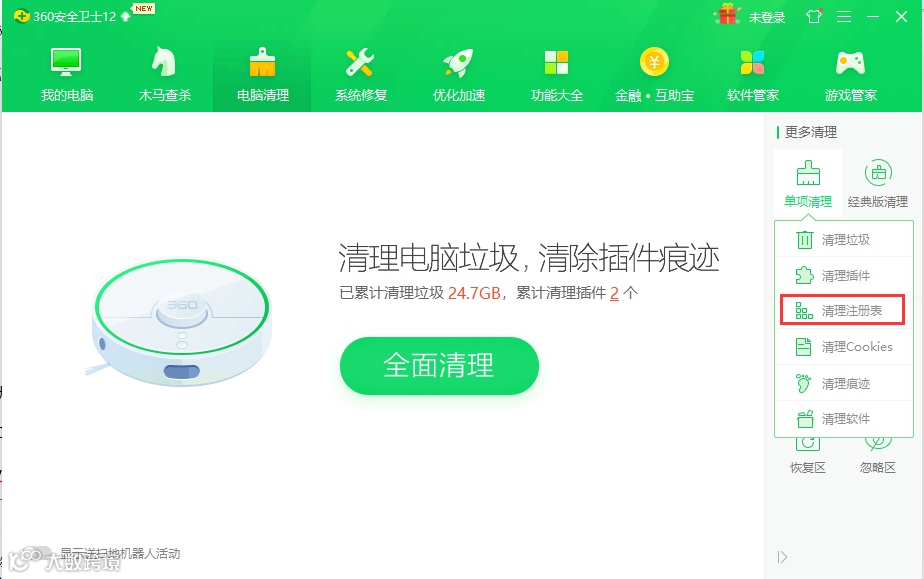Collapse sidebar with bottom arrow
The height and width of the screenshot is (579, 924).
coord(782,557)
